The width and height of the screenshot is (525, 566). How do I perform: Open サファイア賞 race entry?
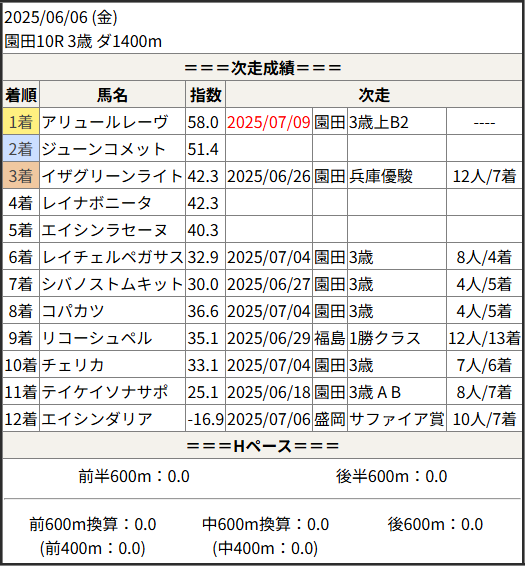(396, 419)
